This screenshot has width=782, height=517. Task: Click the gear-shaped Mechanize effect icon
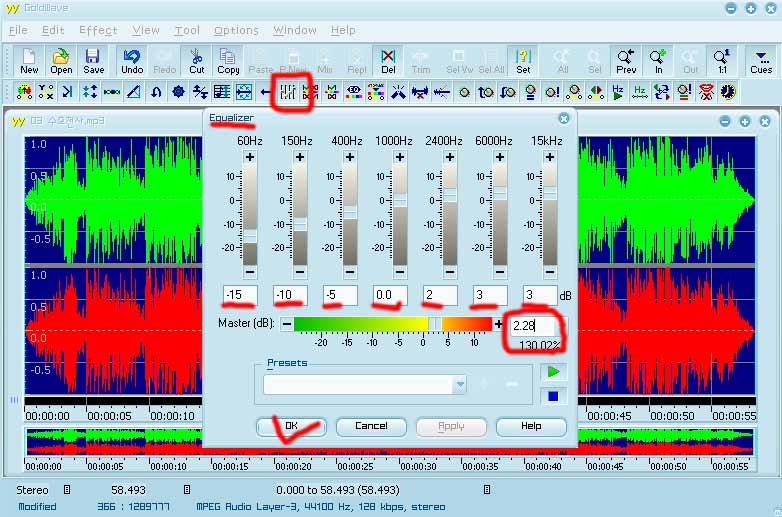(178, 92)
